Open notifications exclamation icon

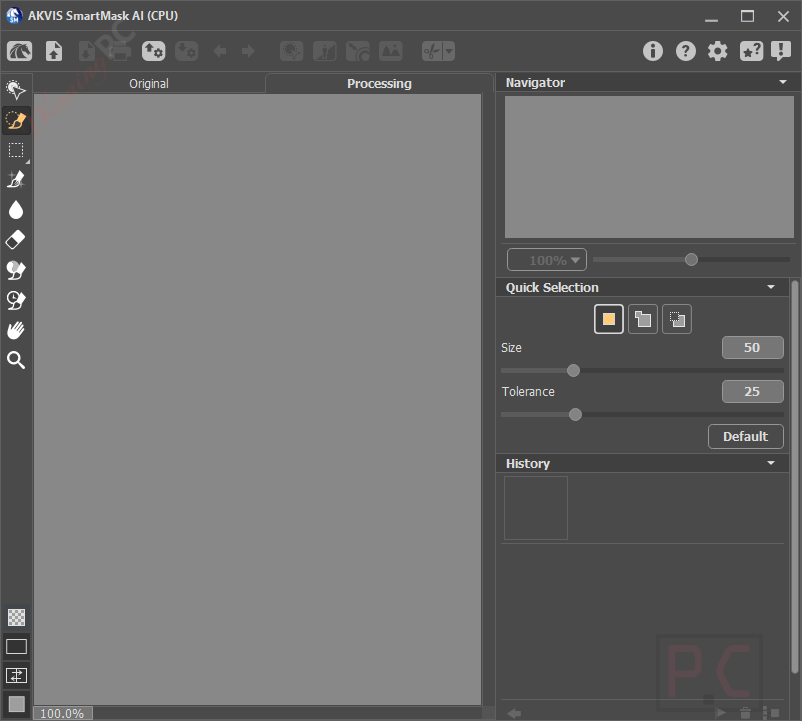781,51
